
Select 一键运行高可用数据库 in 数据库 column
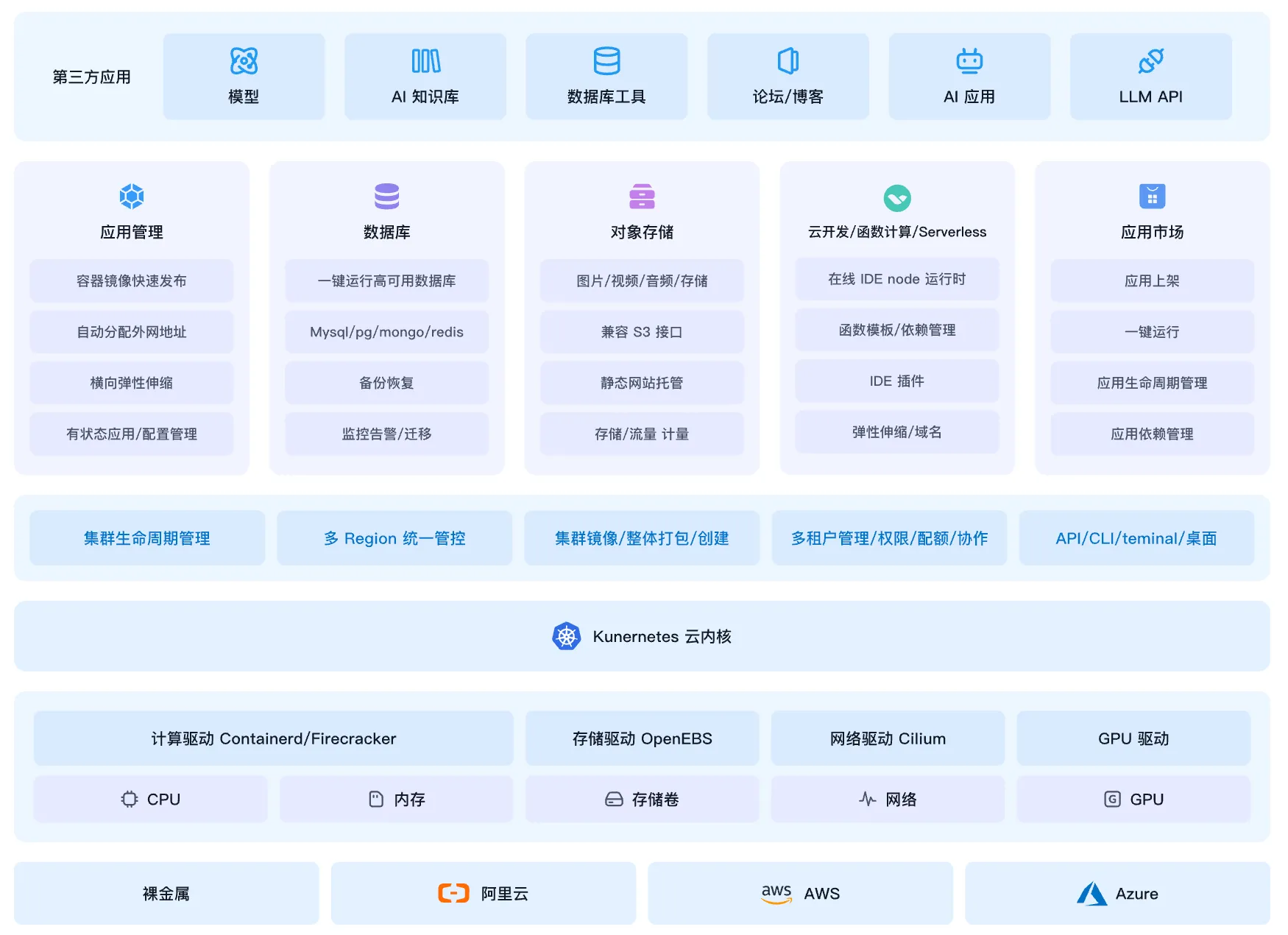point(386,280)
